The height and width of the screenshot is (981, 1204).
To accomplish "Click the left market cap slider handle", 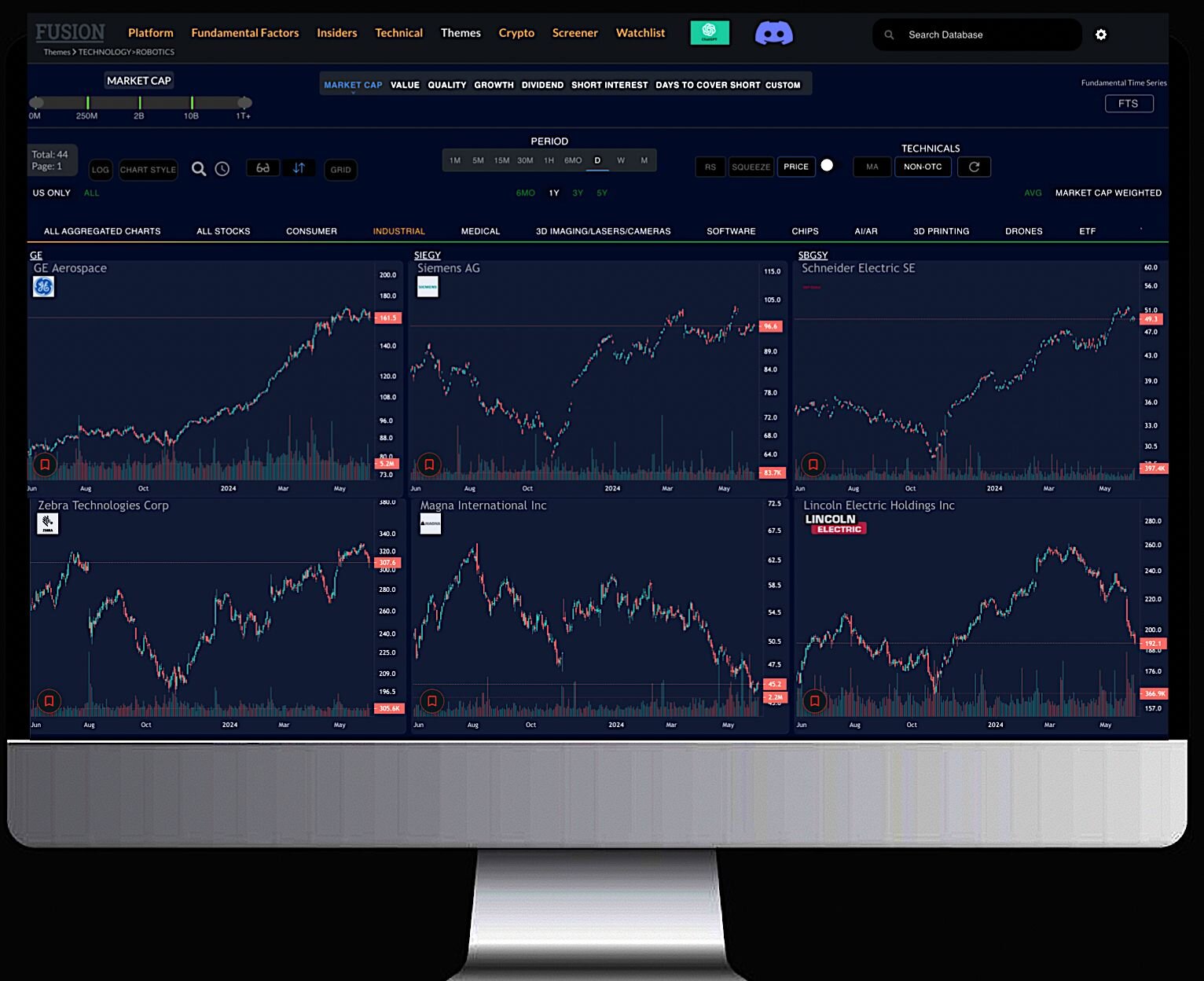I will click(x=36, y=102).
